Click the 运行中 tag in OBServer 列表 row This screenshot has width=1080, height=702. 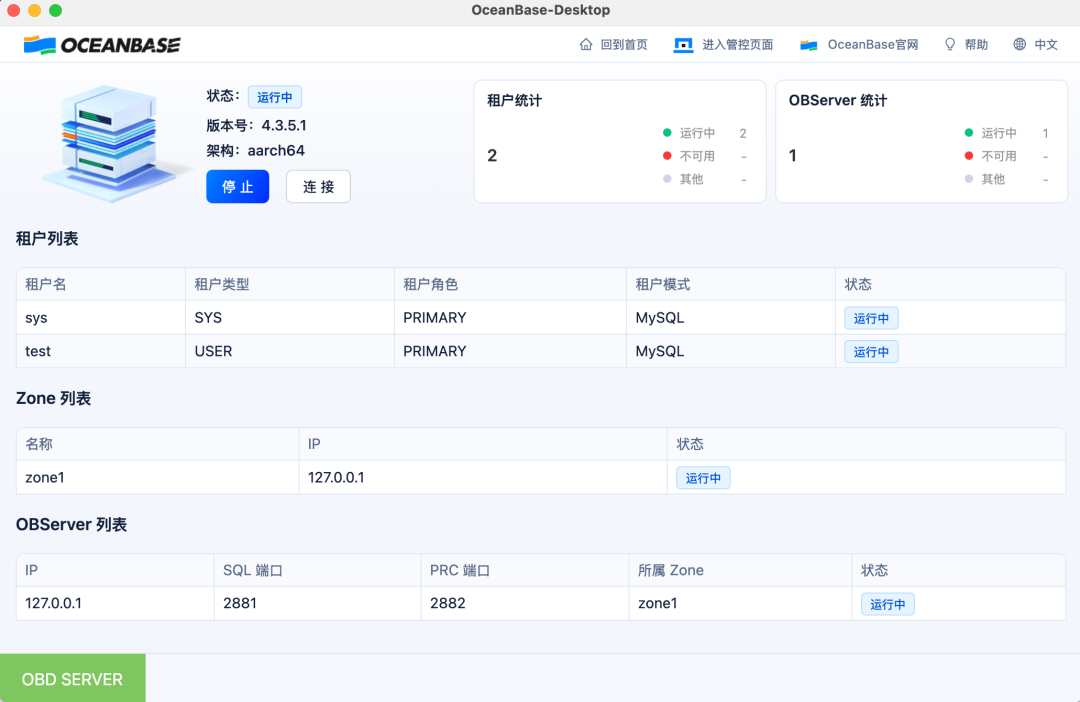click(887, 603)
